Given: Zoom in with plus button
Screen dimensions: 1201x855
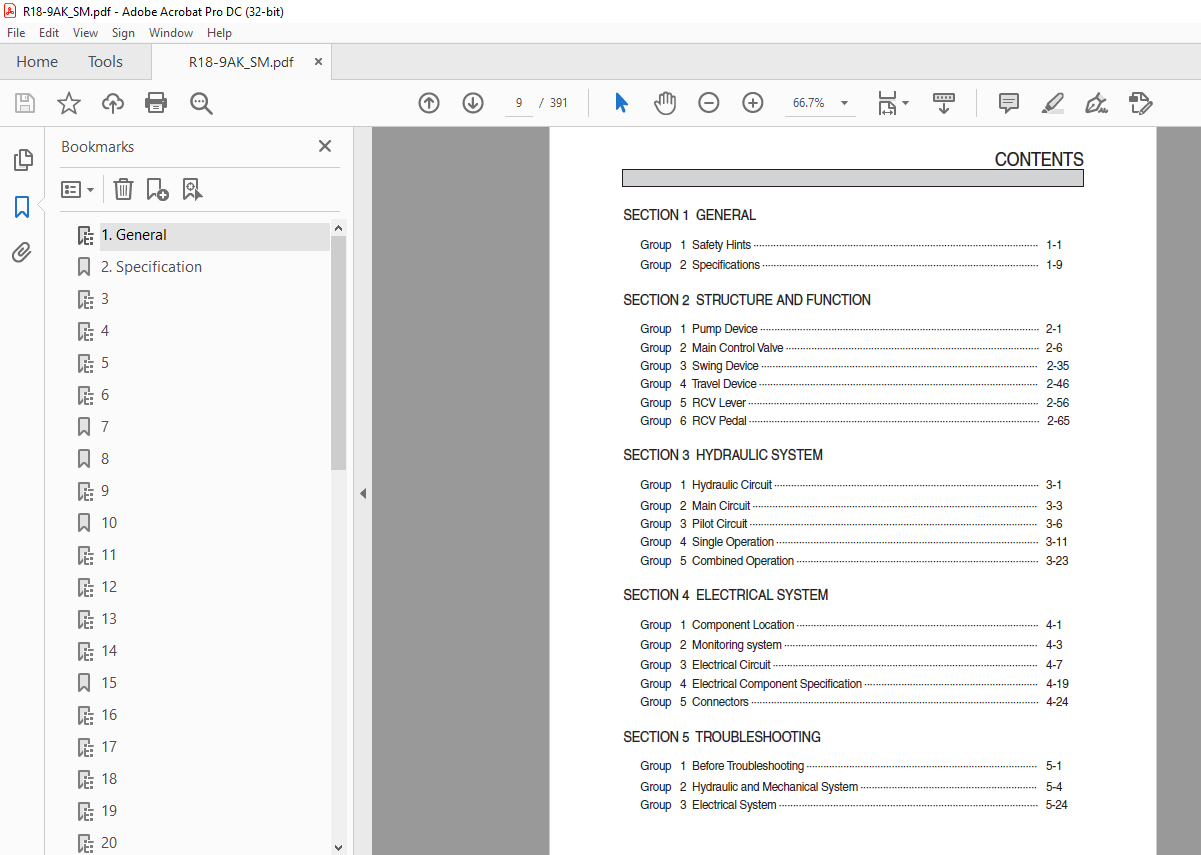Looking at the screenshot, I should pyautogui.click(x=753, y=103).
